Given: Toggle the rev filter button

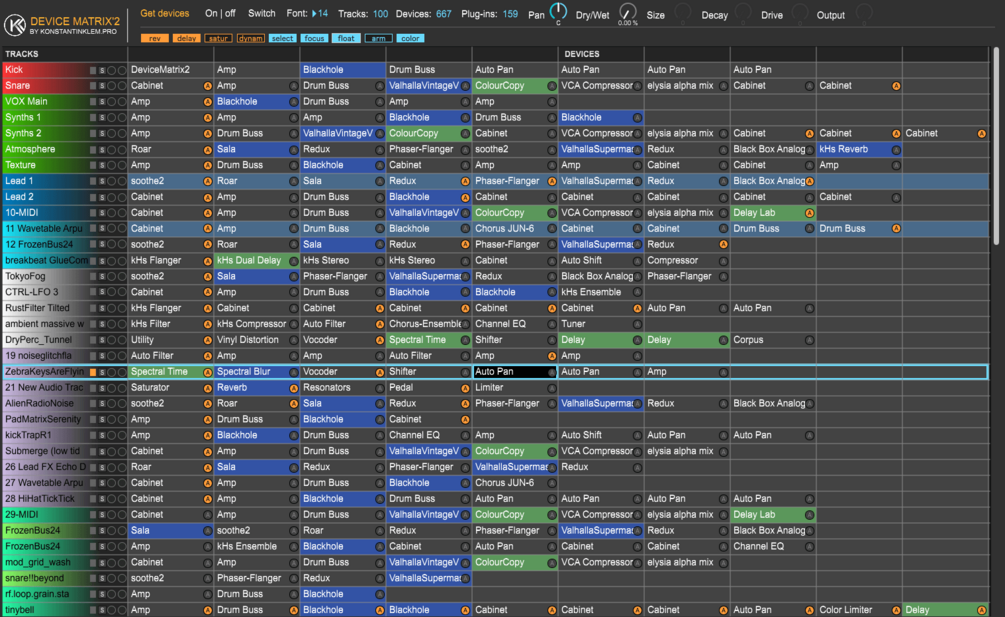Looking at the screenshot, I should (x=154, y=38).
